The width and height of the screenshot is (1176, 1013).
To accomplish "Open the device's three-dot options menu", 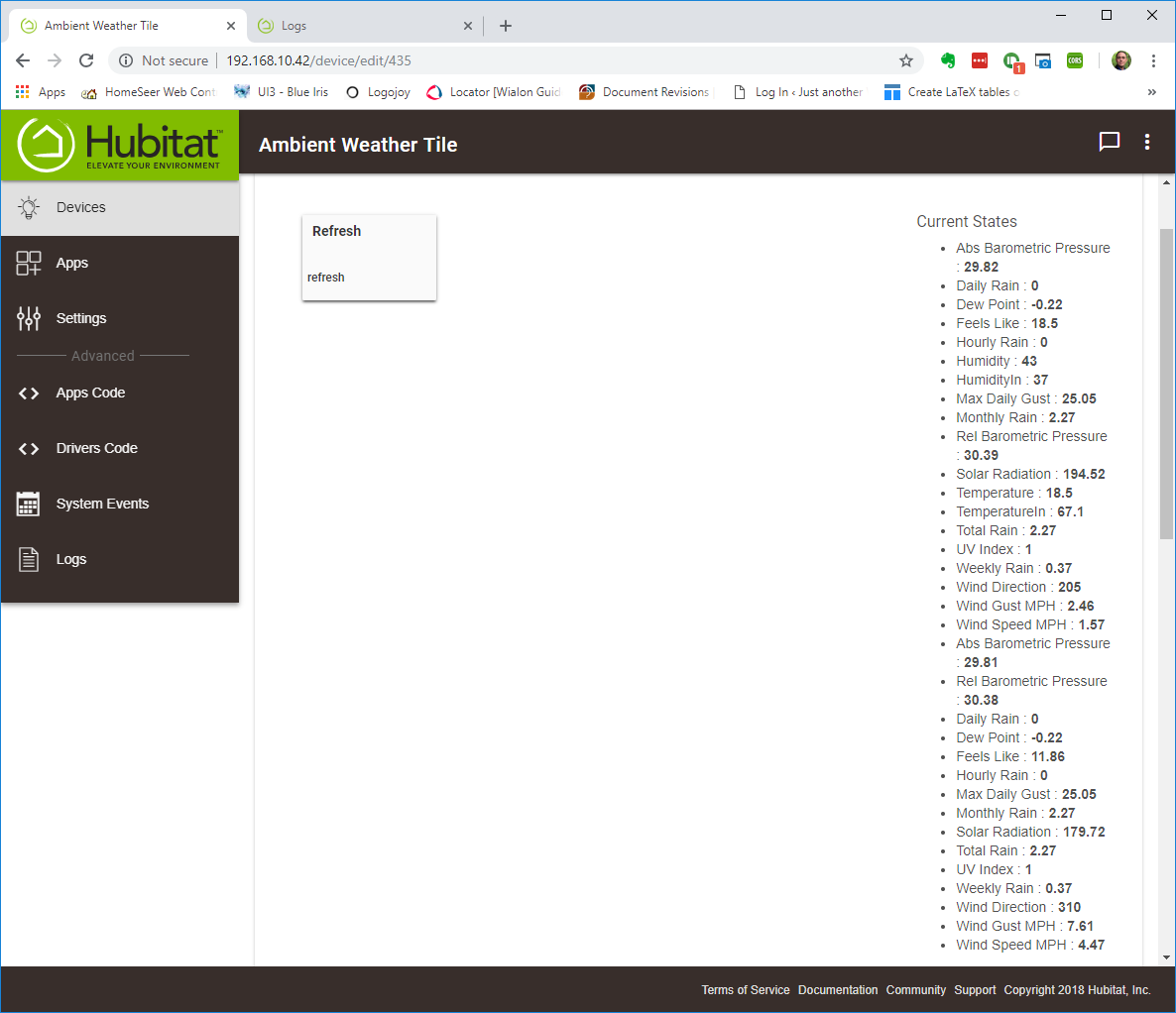I will (x=1146, y=141).
